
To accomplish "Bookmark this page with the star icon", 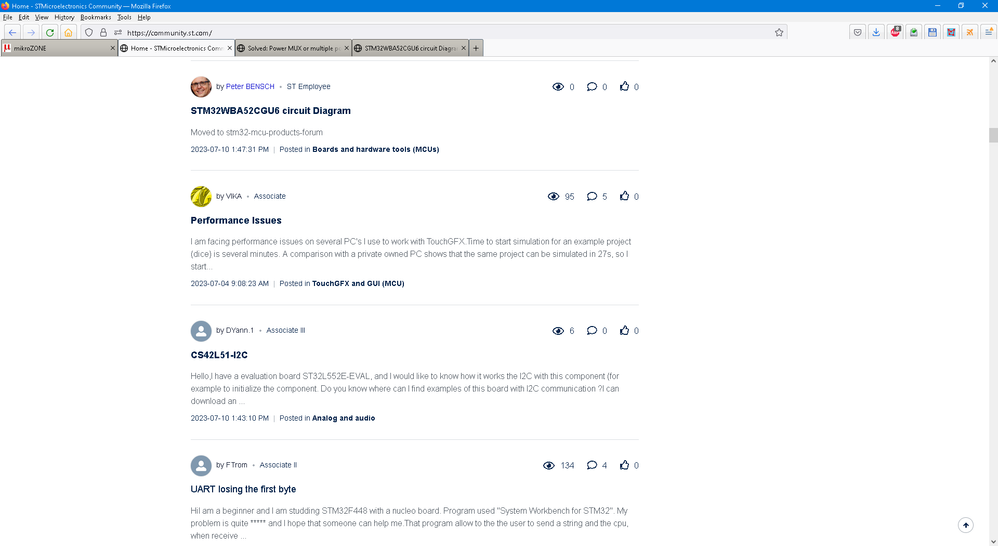I will click(x=779, y=32).
